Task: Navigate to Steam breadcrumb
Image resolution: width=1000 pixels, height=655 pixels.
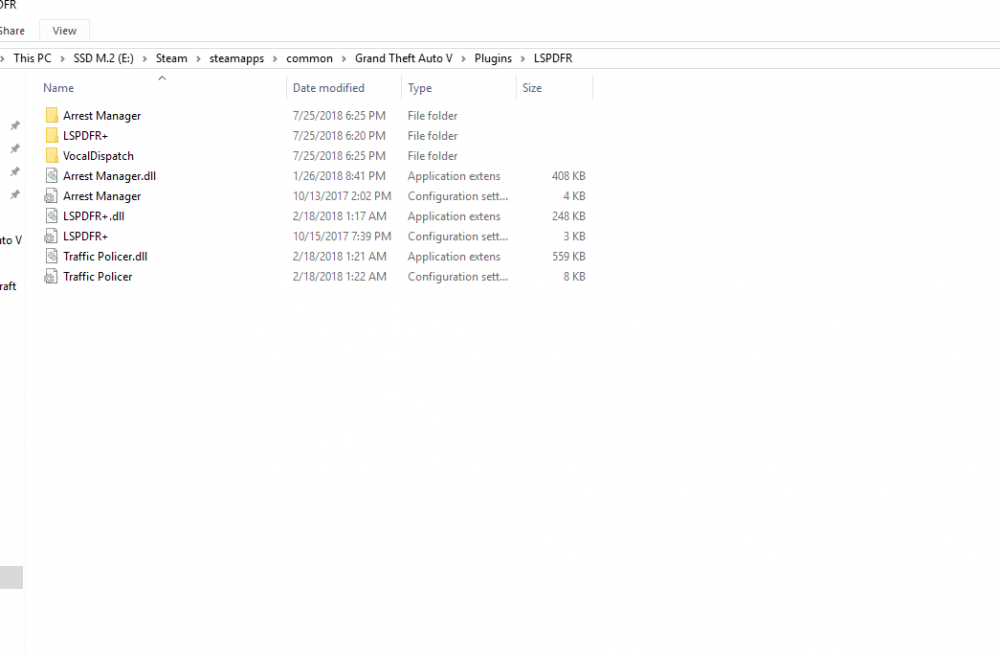Action: (x=172, y=58)
